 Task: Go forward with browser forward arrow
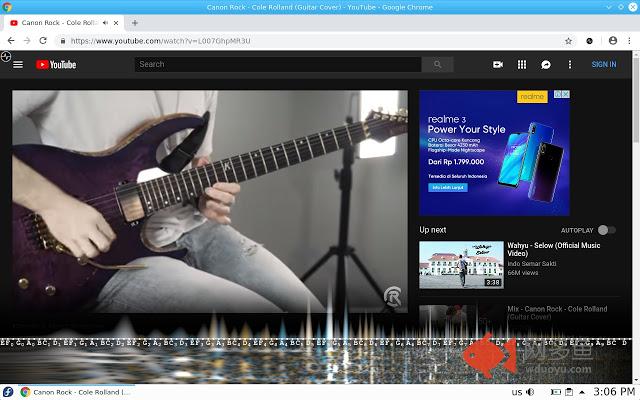[27, 41]
